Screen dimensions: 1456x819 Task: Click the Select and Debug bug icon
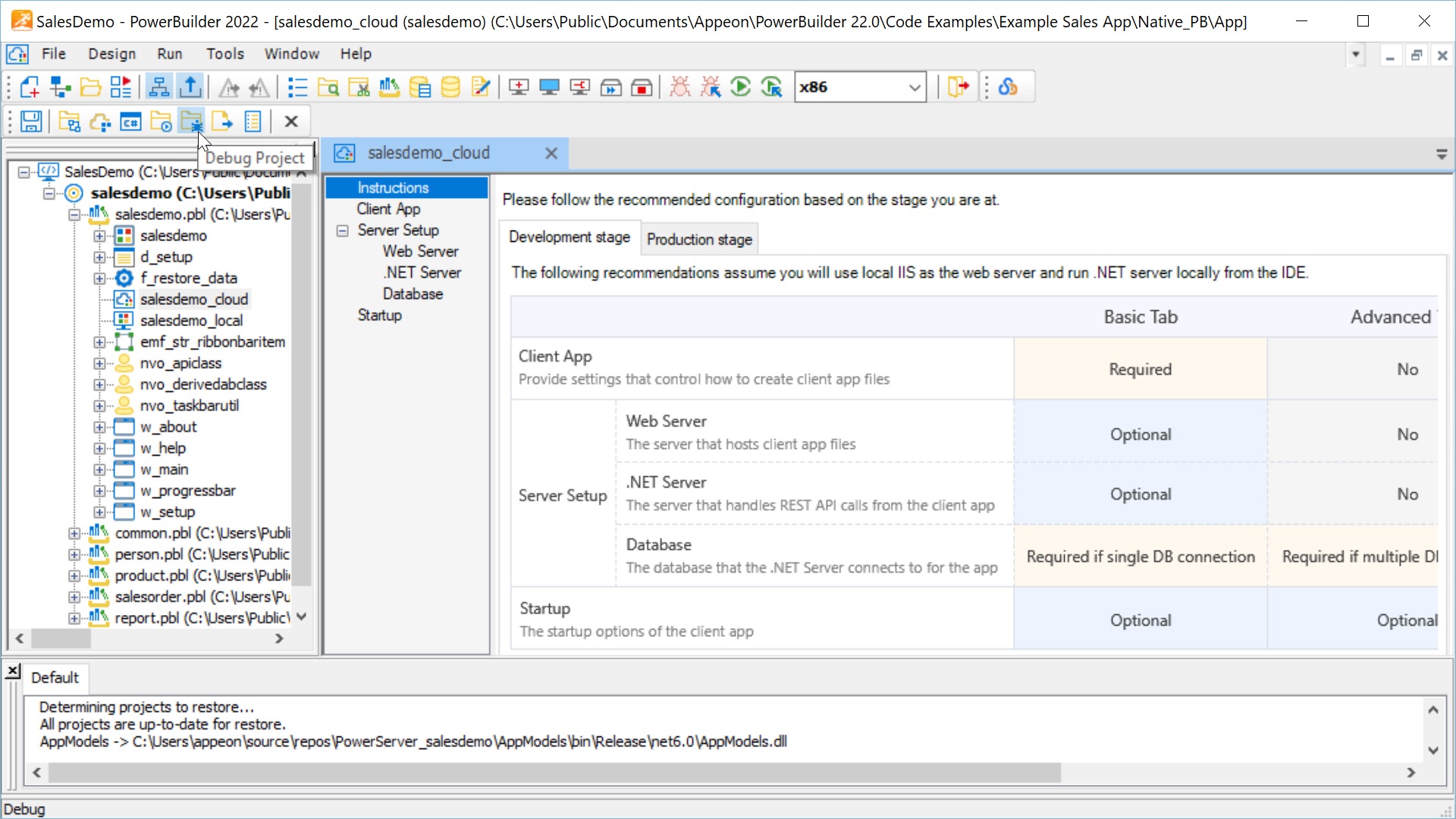tap(711, 87)
